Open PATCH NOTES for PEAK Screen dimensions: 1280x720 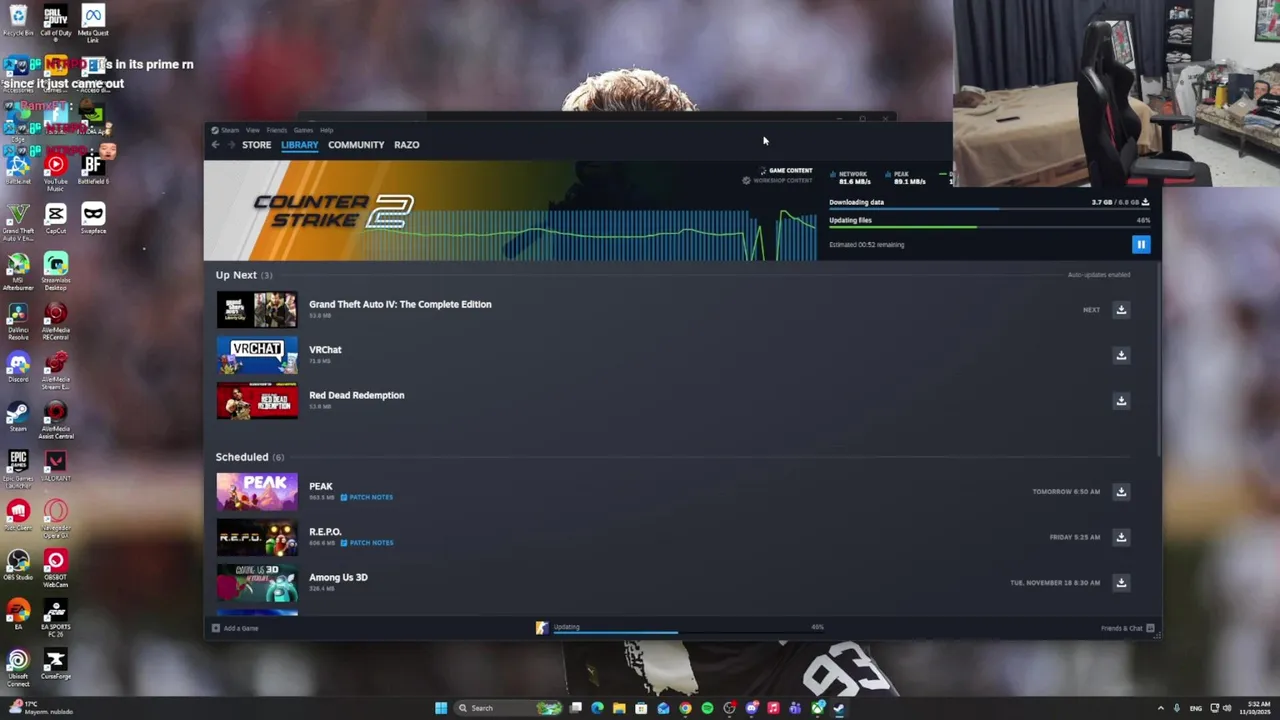coord(366,497)
